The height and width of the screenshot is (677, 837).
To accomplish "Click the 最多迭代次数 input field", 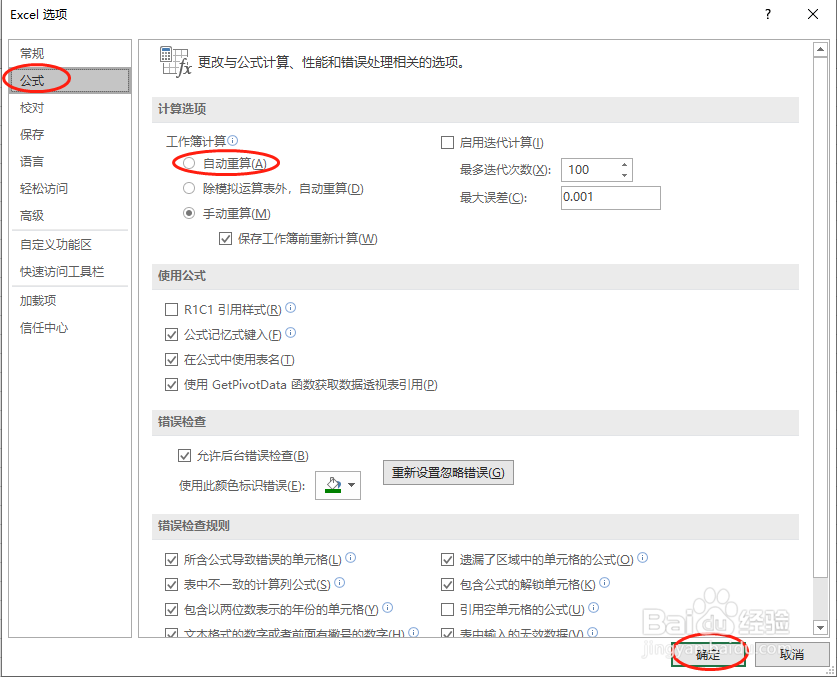I will tap(590, 170).
